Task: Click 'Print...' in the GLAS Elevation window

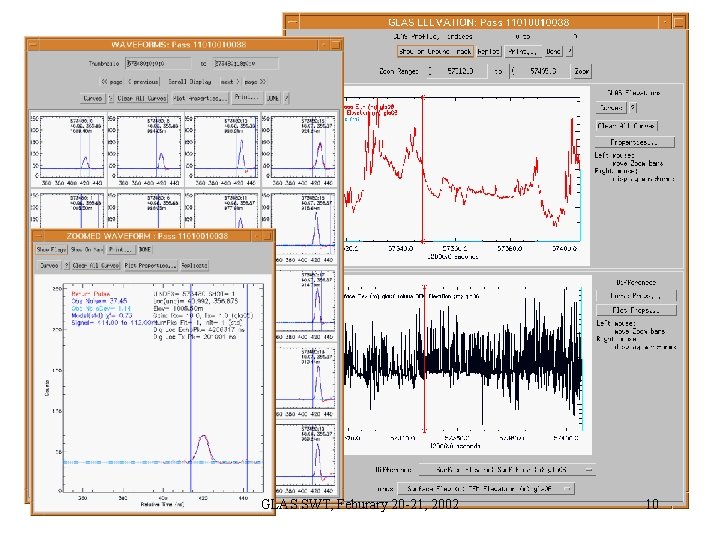Action: point(523,51)
